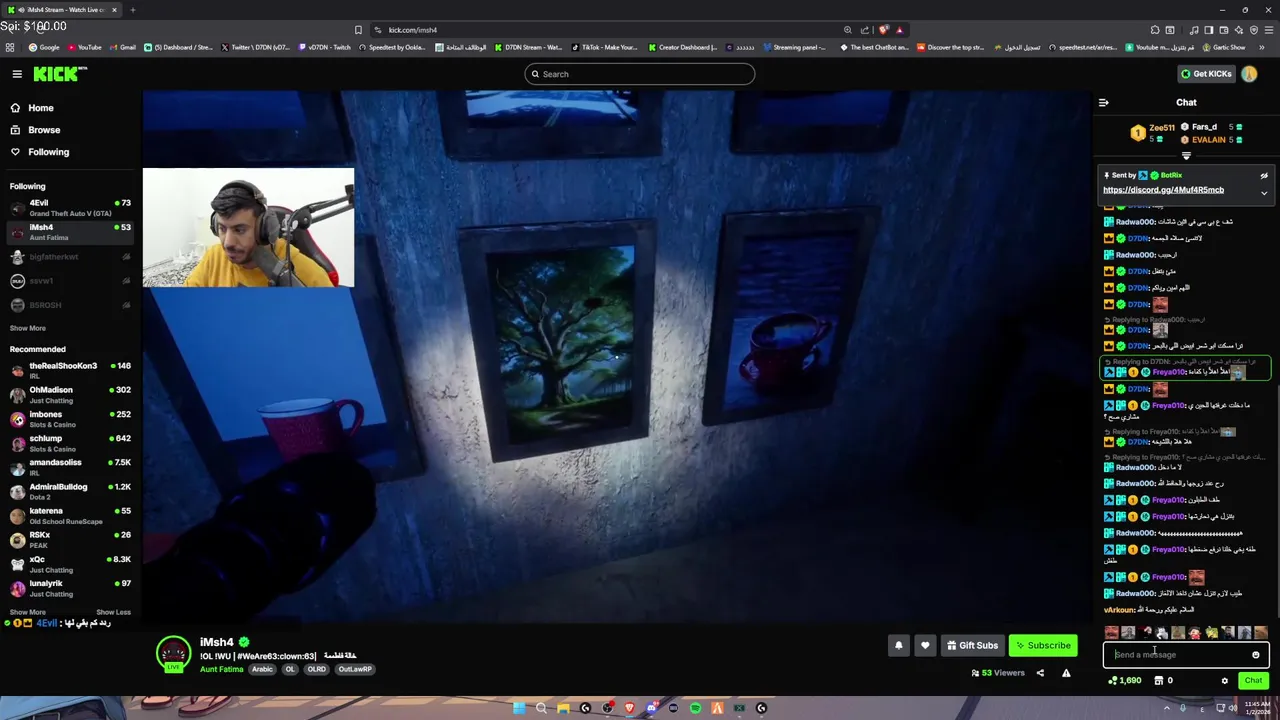1280x720 pixels.
Task: Go to the Kick logo homepage
Action: click(59, 74)
